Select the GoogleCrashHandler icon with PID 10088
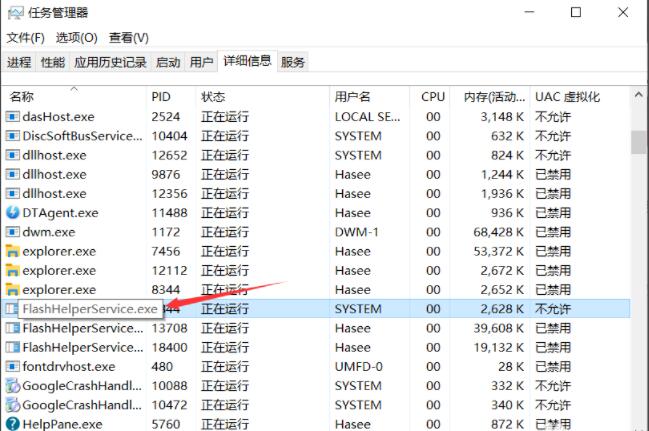The image size is (649, 431). click(13, 385)
